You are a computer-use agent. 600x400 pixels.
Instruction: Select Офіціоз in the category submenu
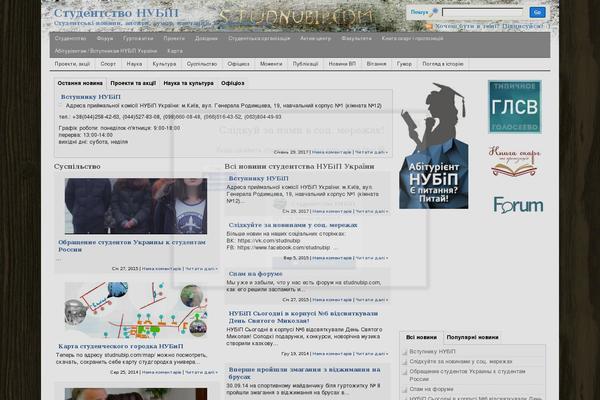[x=238, y=64]
